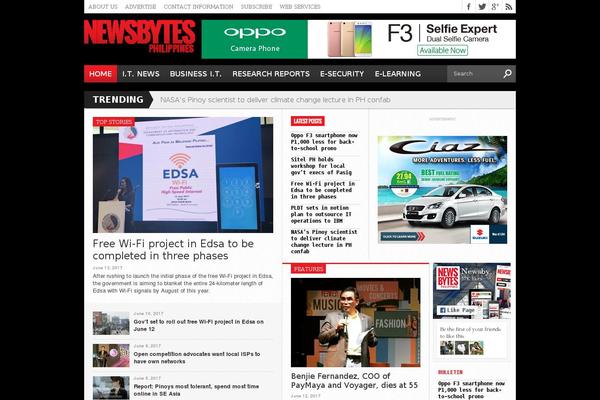Open the I.T. News menu

pyautogui.click(x=141, y=73)
